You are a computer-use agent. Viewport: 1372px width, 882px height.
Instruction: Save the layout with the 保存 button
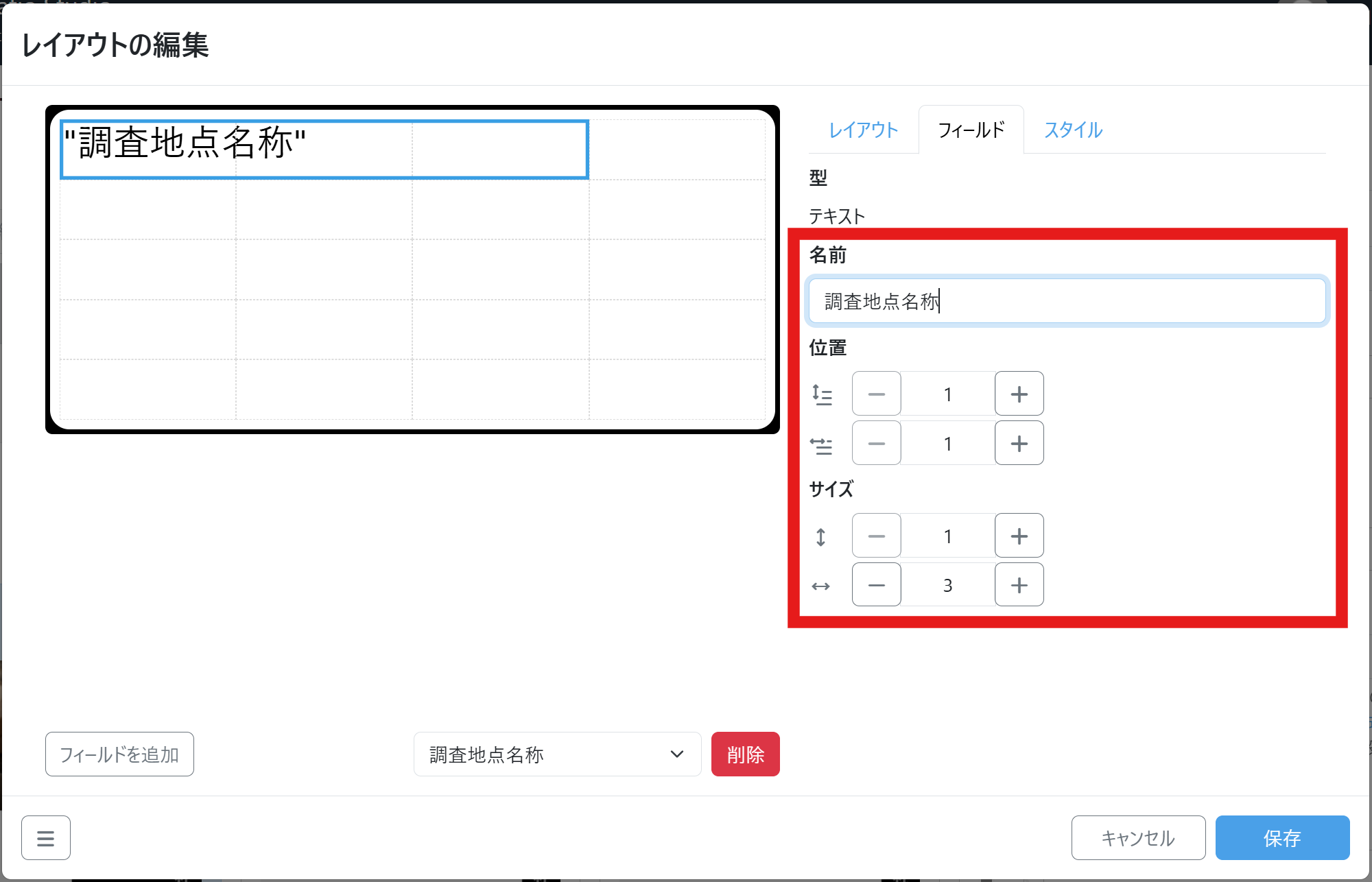click(x=1281, y=837)
